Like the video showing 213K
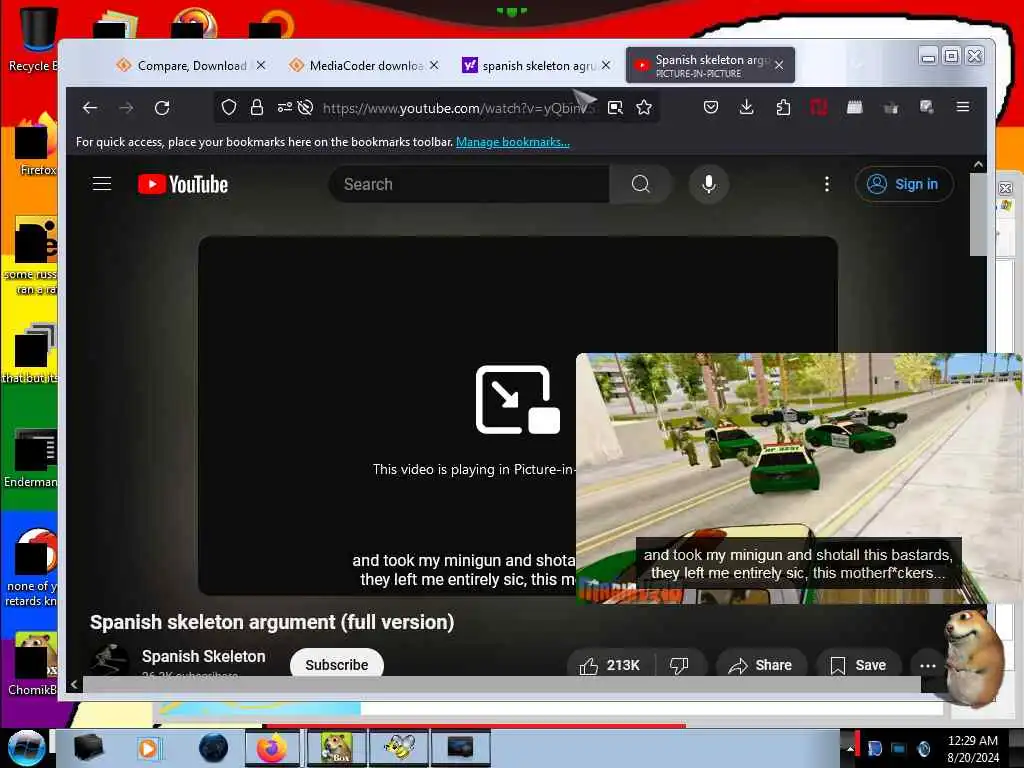 point(609,665)
